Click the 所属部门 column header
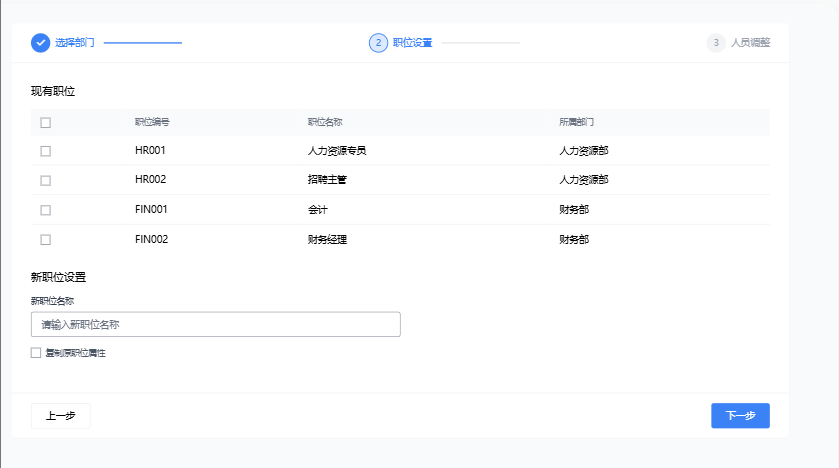Image resolution: width=839 pixels, height=468 pixels. pos(577,123)
